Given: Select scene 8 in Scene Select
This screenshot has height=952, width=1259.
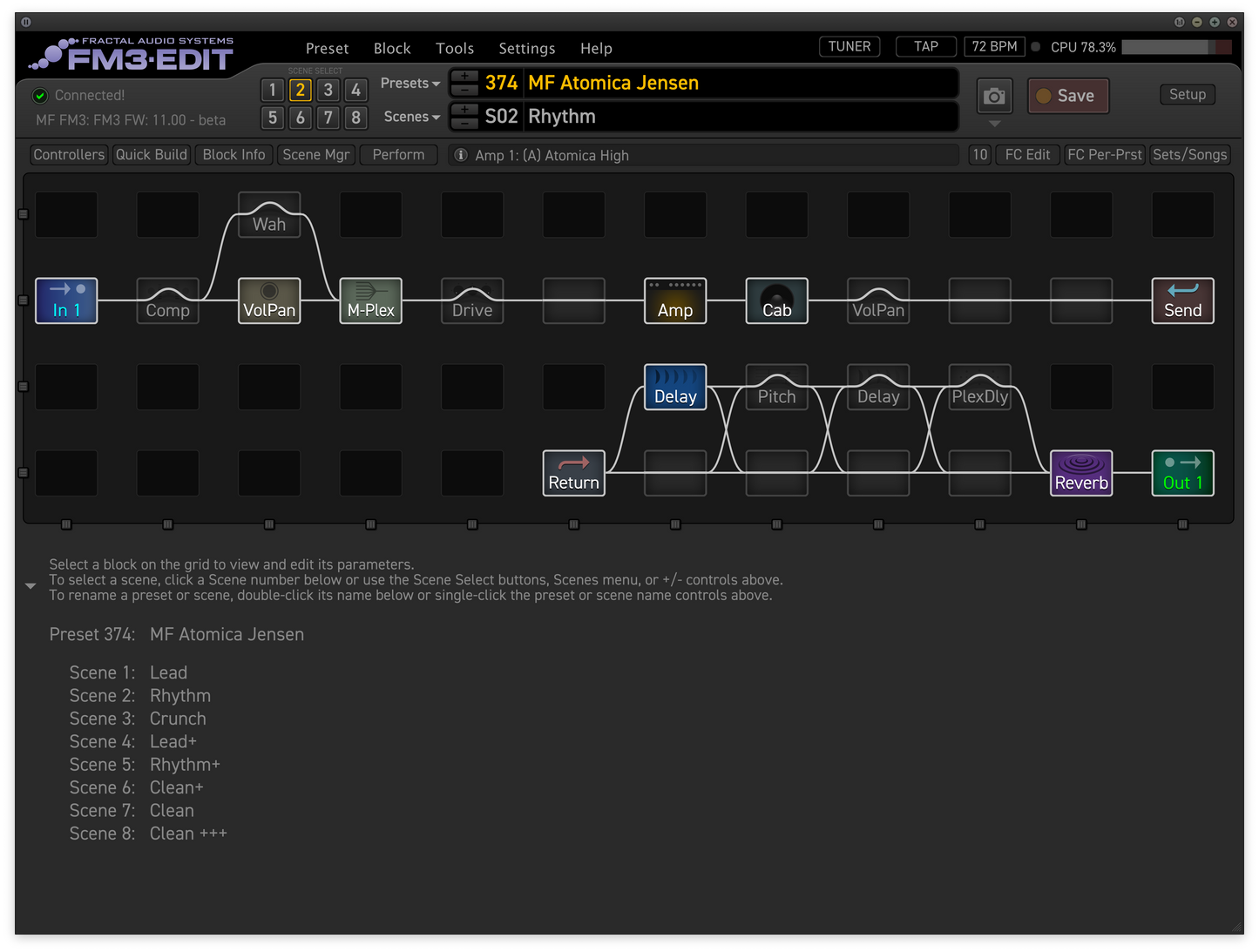Looking at the screenshot, I should [x=355, y=118].
